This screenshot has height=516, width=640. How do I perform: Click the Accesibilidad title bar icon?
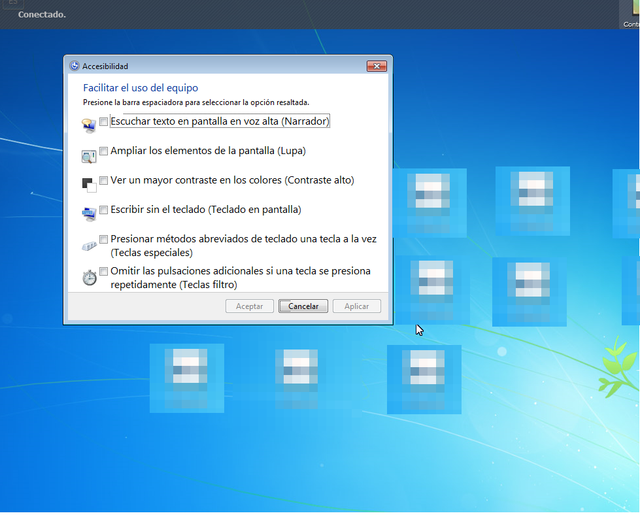click(x=74, y=66)
